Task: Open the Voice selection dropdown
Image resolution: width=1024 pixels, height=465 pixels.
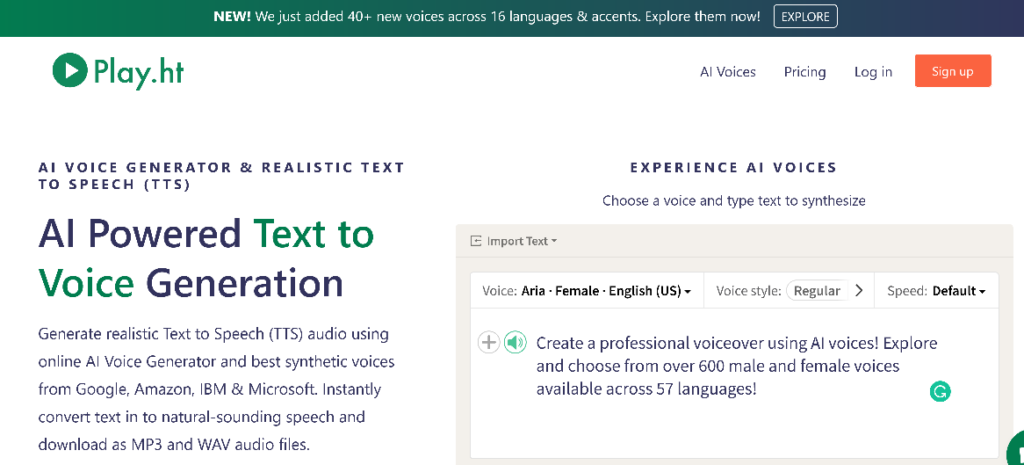Action: point(586,291)
